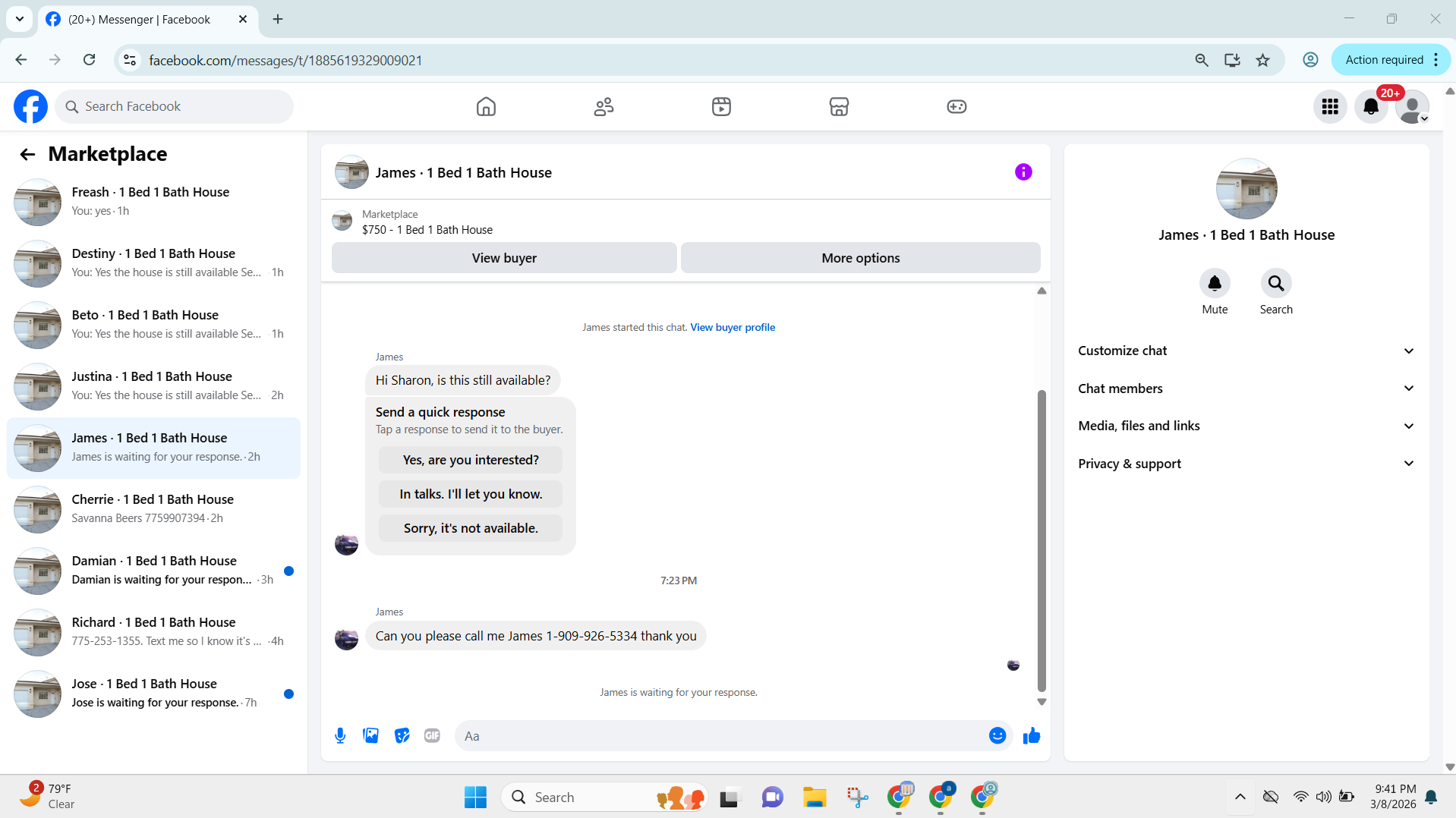Open Justina 1 Bed 1 Bath House chat
Image resolution: width=1456 pixels, height=818 pixels.
coord(153,386)
